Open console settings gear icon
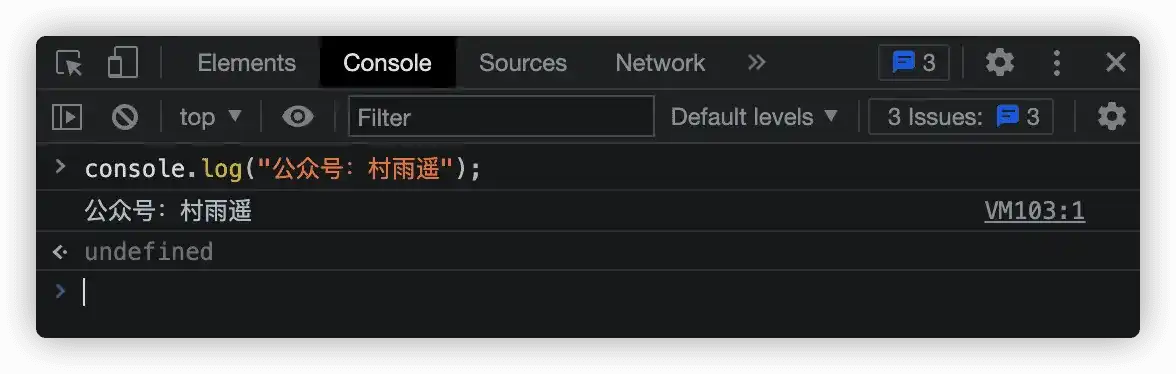The height and width of the screenshot is (374, 1176). (1112, 117)
